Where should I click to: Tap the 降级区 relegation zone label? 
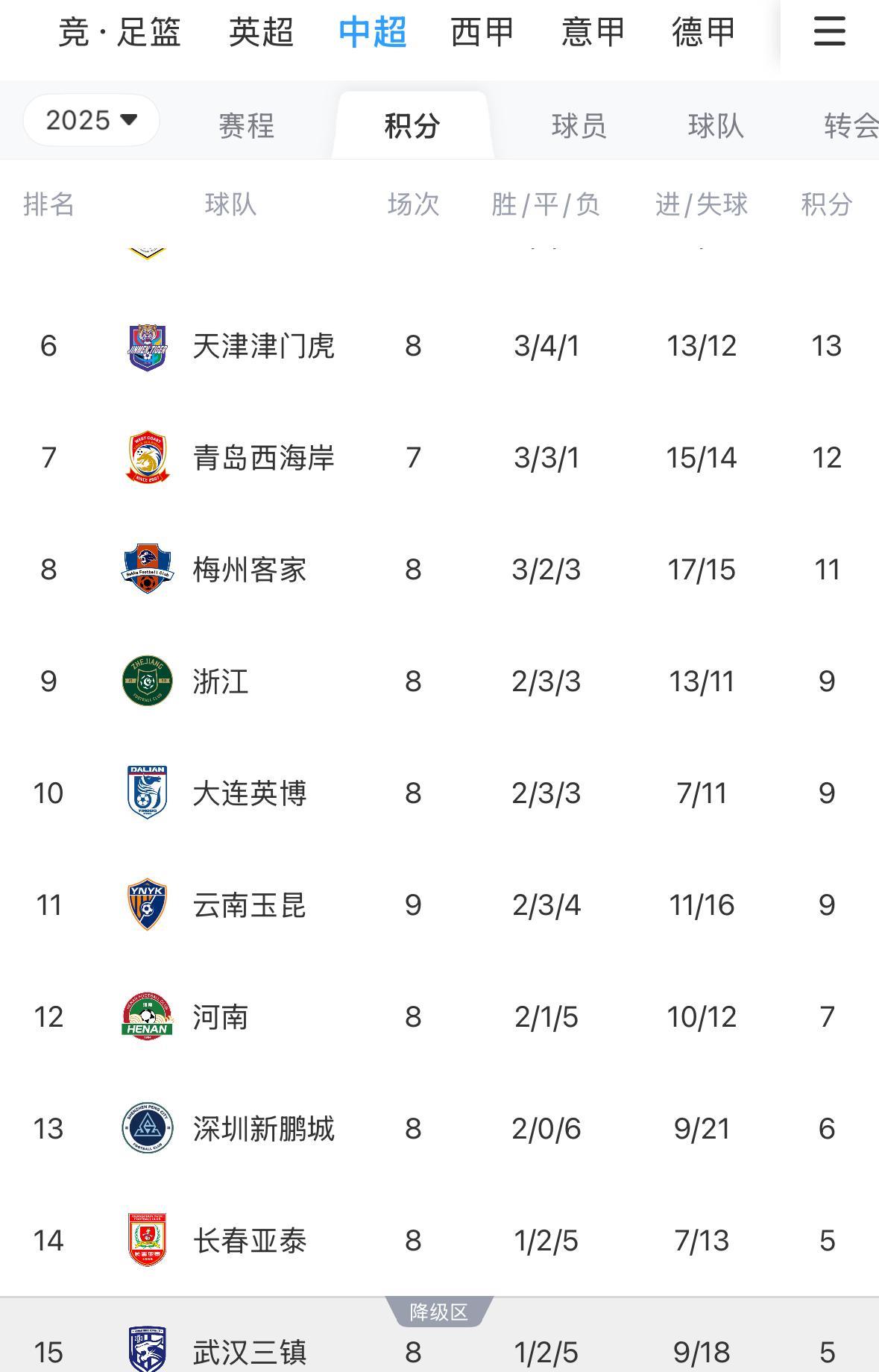tap(439, 1312)
